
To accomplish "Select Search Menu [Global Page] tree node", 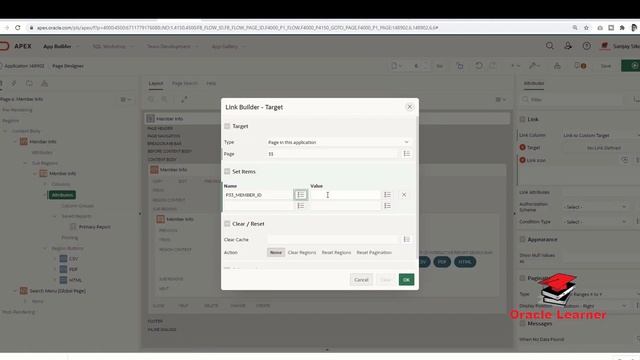I will tap(57, 291).
